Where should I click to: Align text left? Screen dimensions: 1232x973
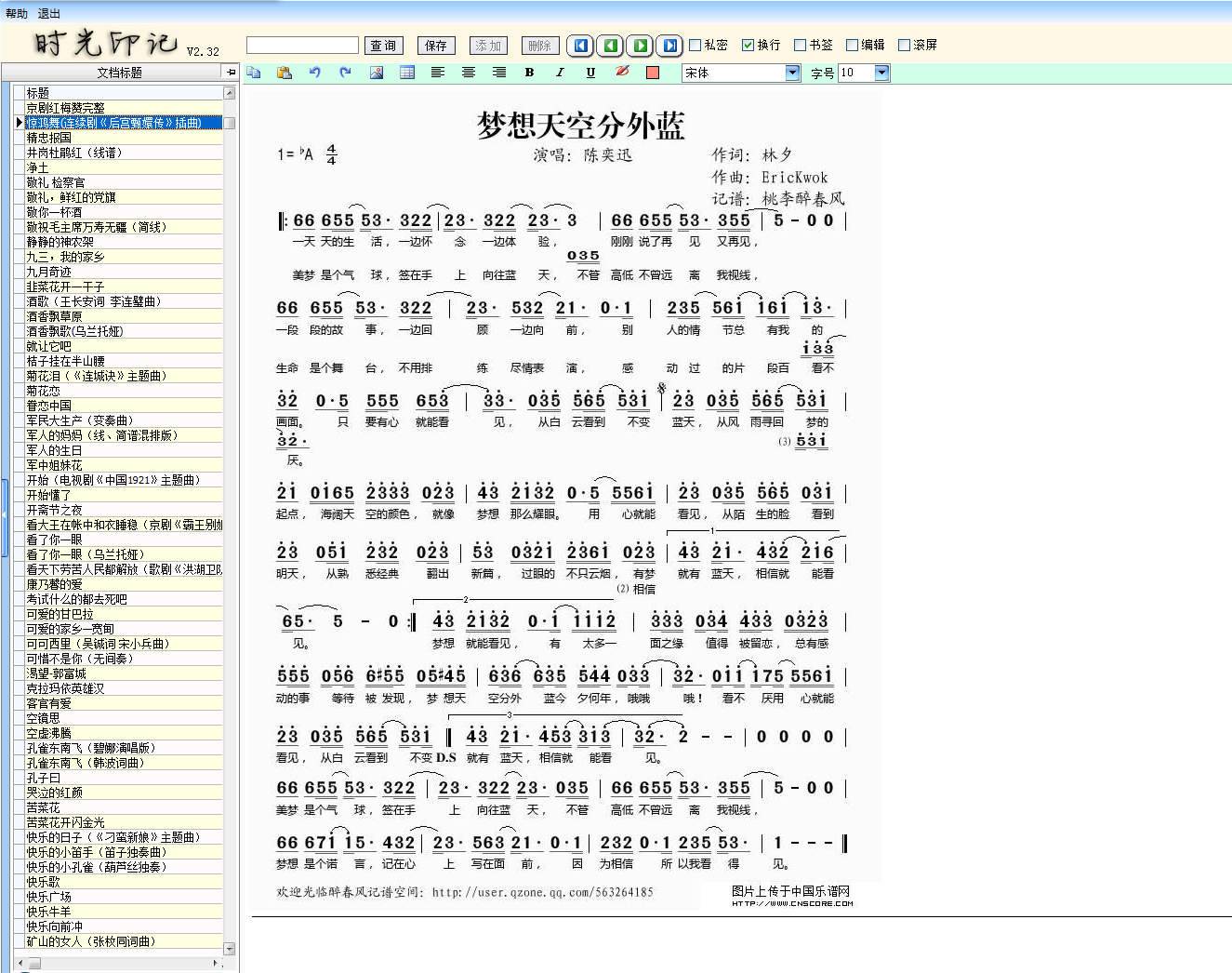point(438,73)
